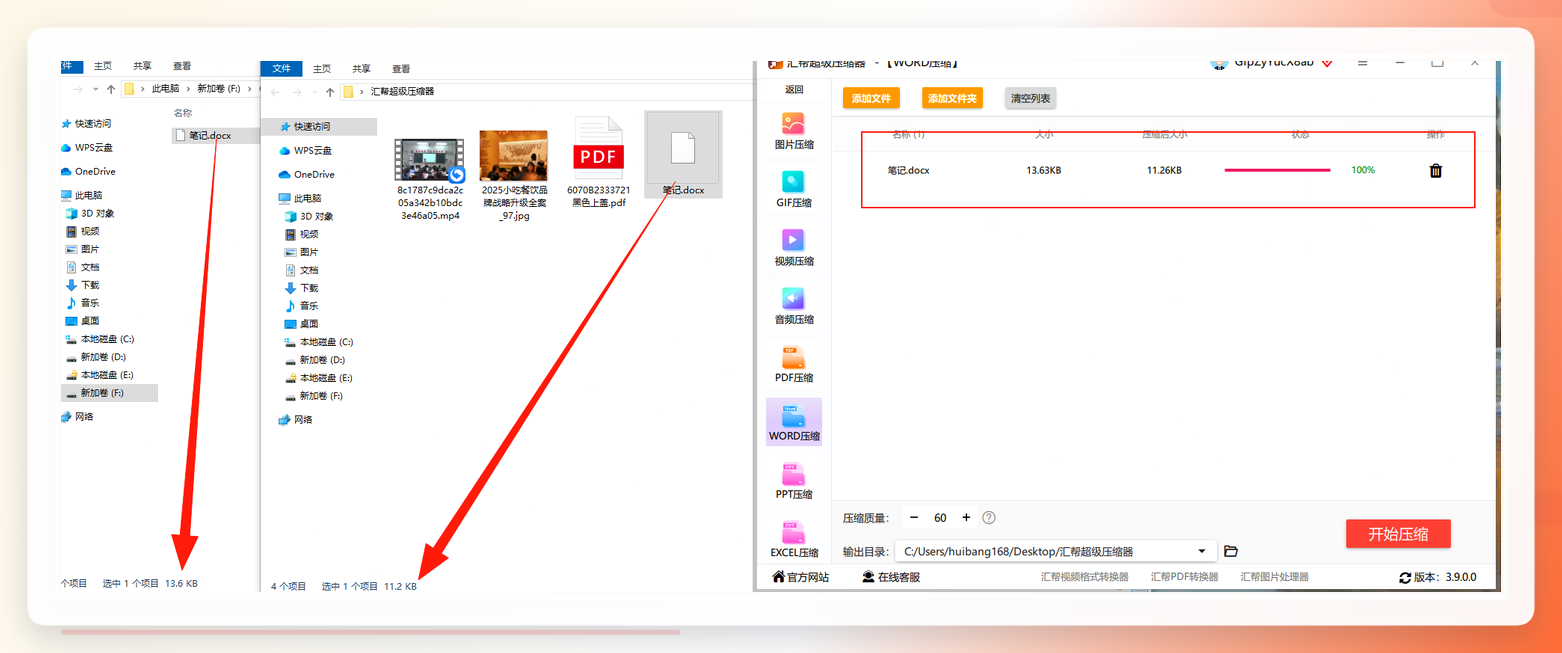Select 网络 in 汇帮超级压缩器 explorer tree
1562x653 pixels.
click(x=295, y=420)
